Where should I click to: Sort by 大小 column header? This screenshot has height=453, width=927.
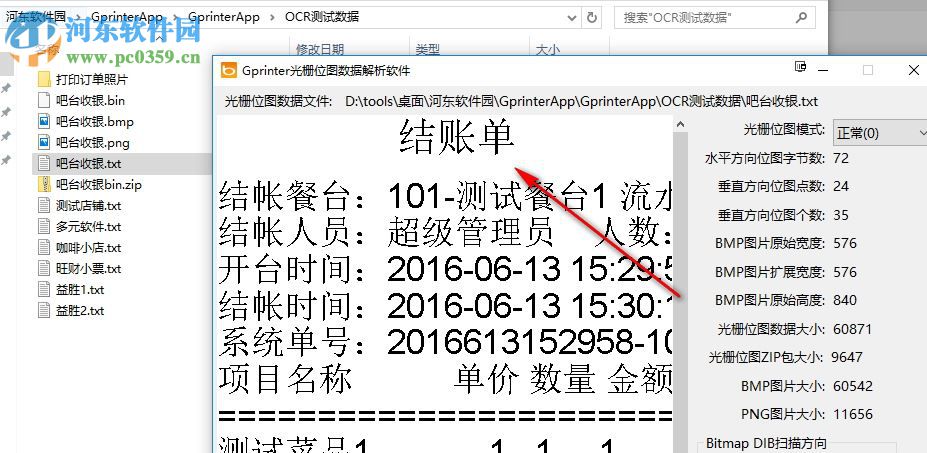[x=547, y=50]
